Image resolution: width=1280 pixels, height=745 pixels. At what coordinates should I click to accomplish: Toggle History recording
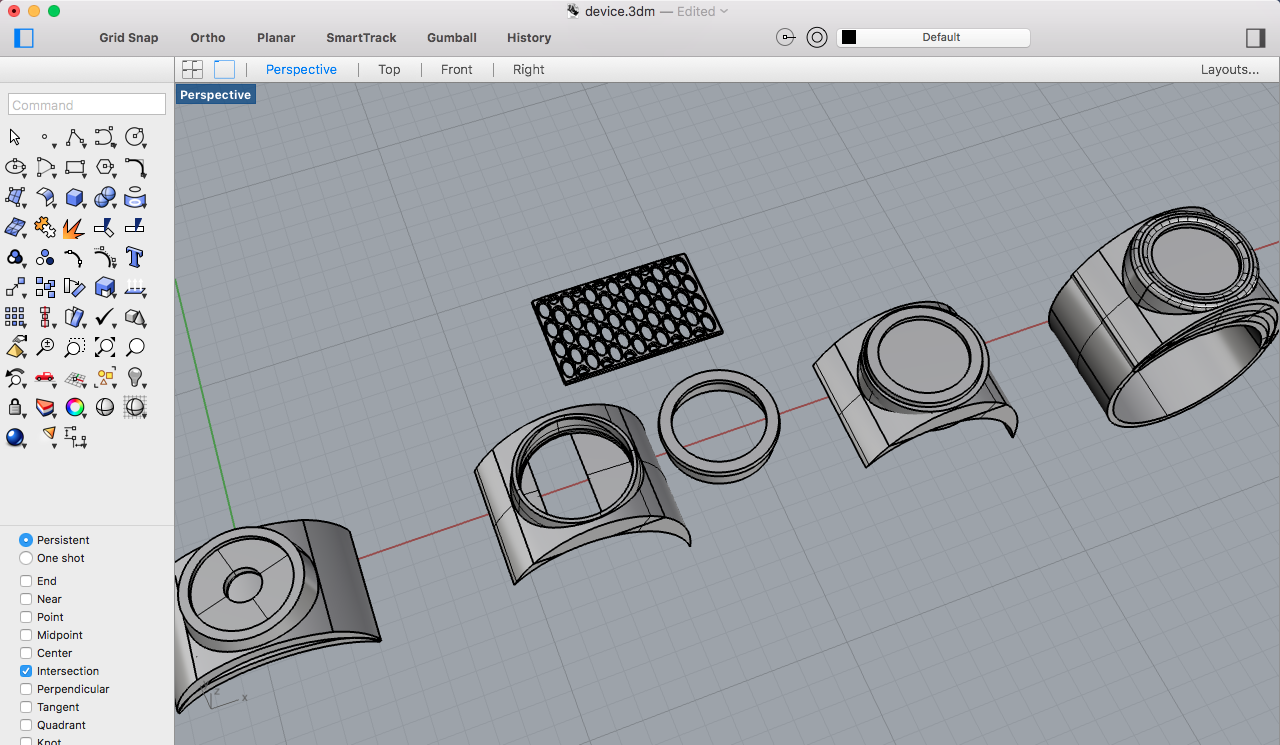coord(529,38)
